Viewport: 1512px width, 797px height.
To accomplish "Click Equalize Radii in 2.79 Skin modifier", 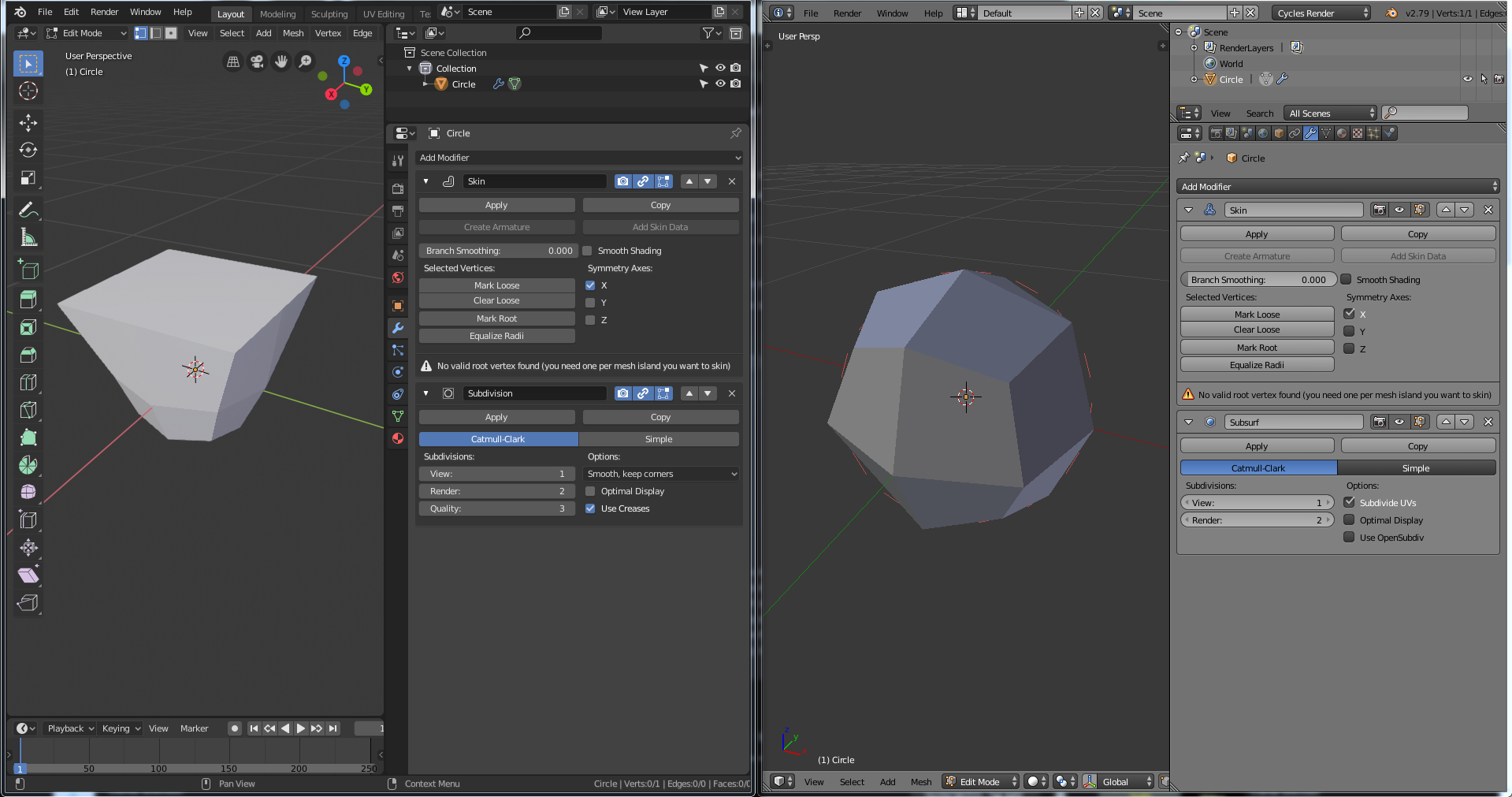I will pos(1257,365).
